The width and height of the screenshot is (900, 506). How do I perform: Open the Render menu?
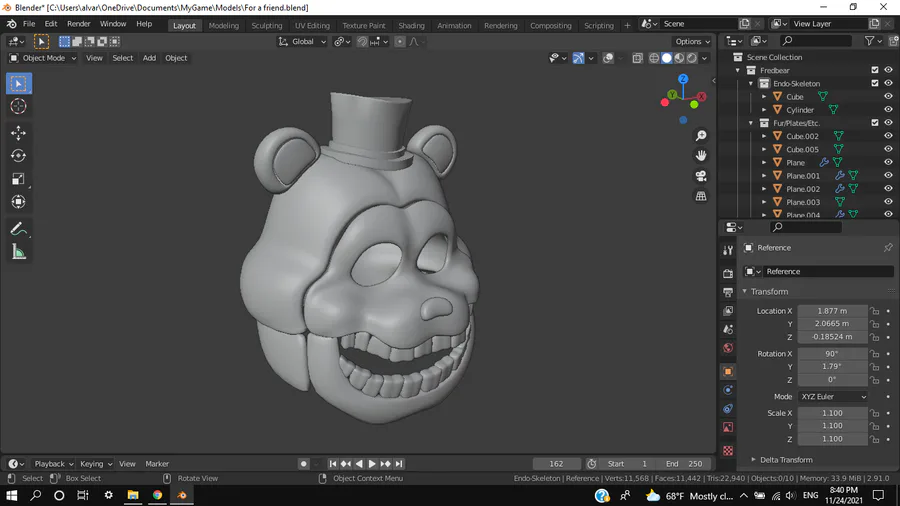tap(79, 24)
